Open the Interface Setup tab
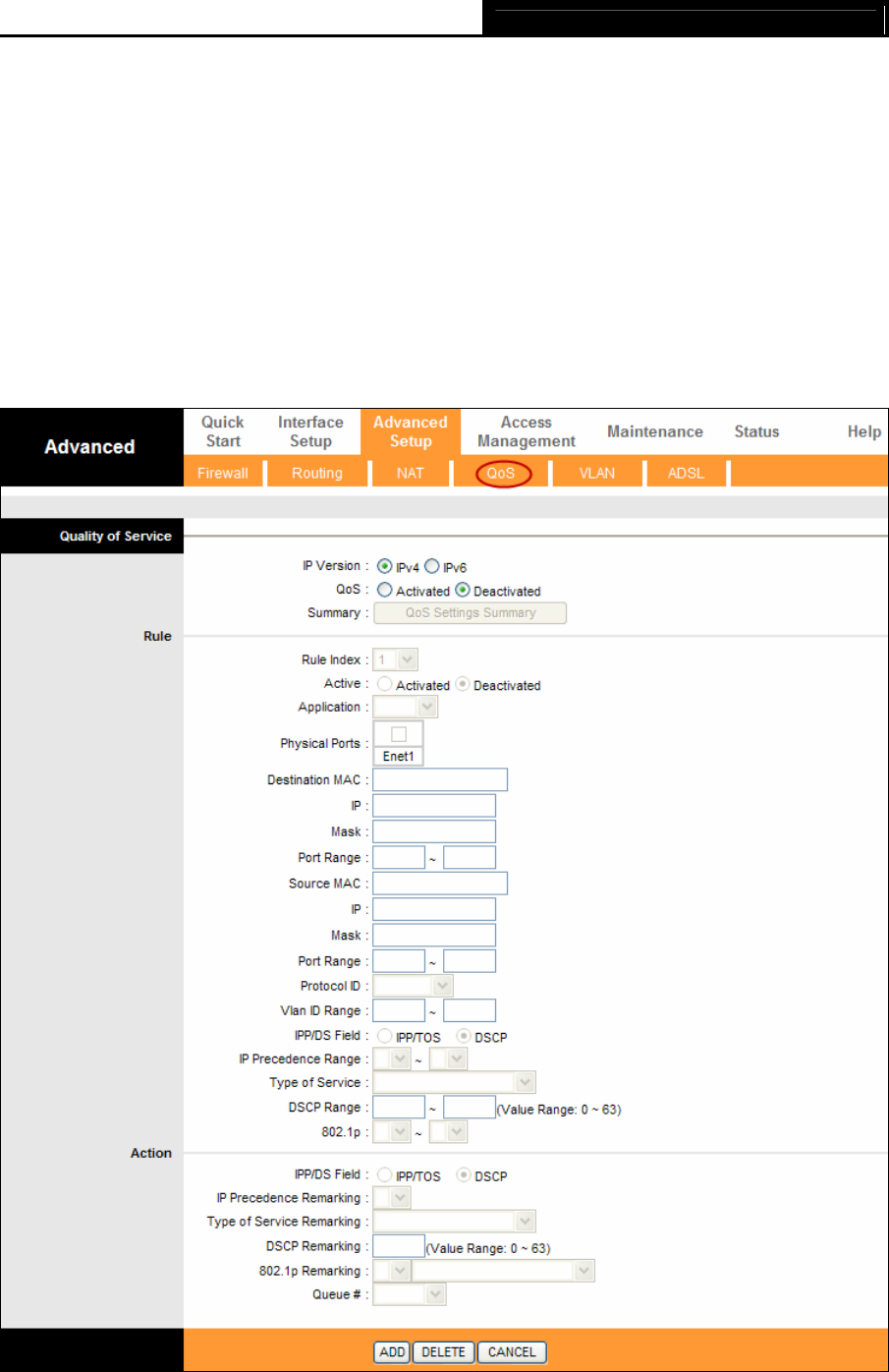 pyautogui.click(x=310, y=431)
